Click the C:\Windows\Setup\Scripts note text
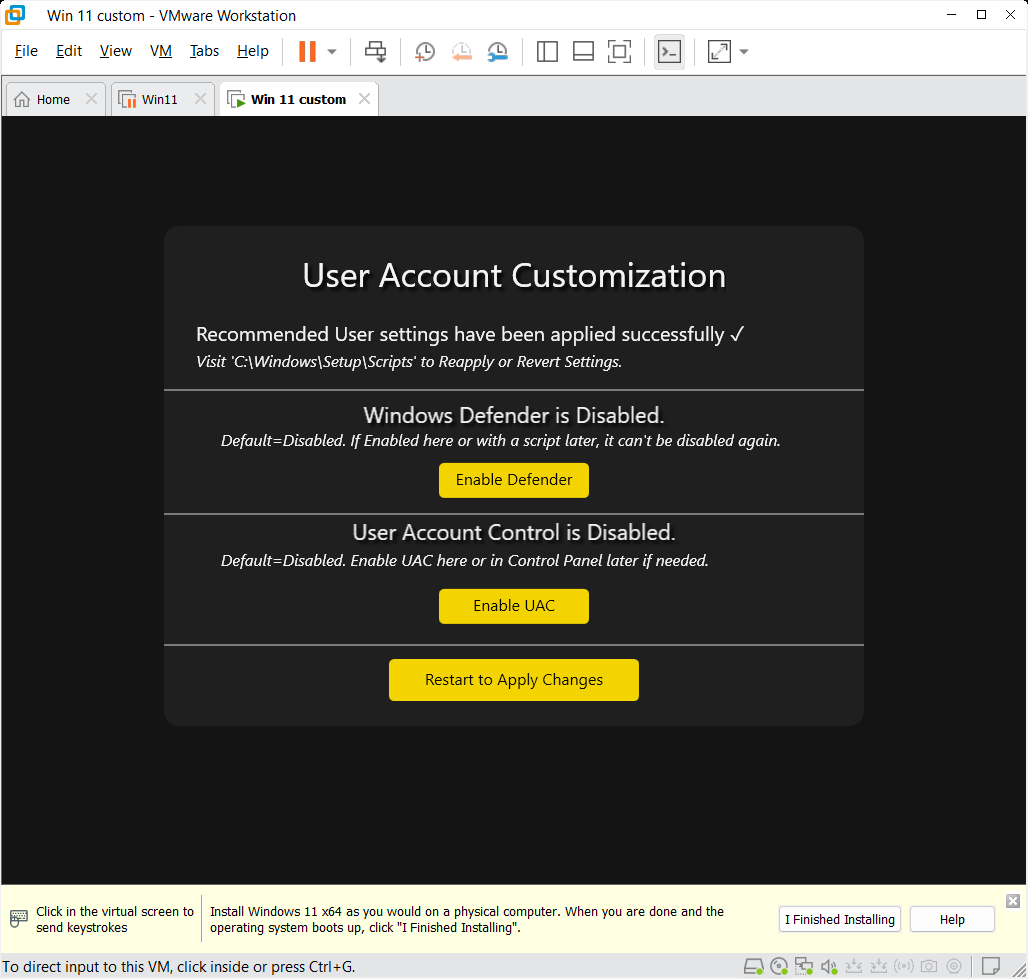 click(x=409, y=361)
